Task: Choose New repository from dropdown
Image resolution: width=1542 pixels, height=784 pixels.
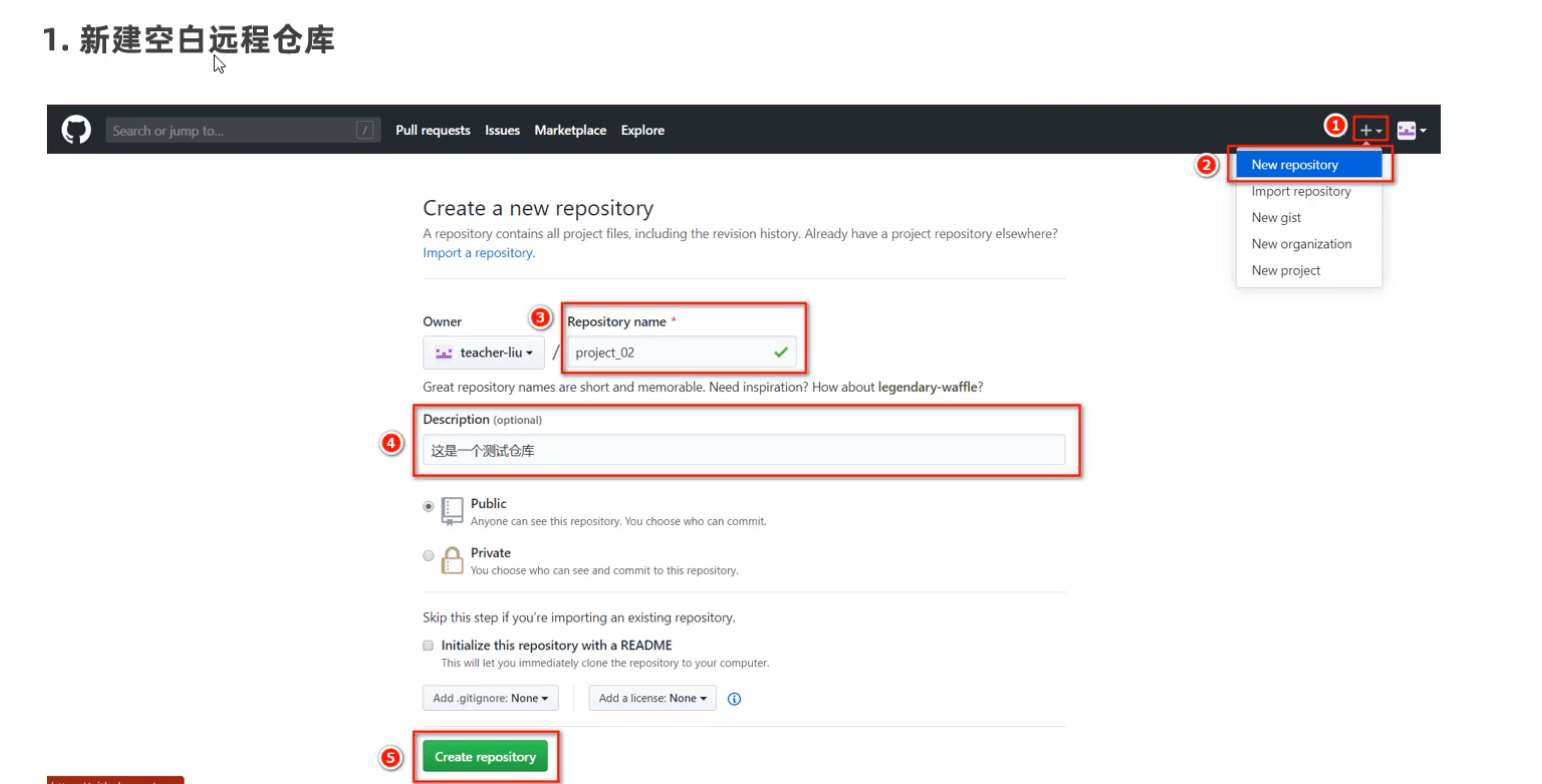Action: 1309,165
